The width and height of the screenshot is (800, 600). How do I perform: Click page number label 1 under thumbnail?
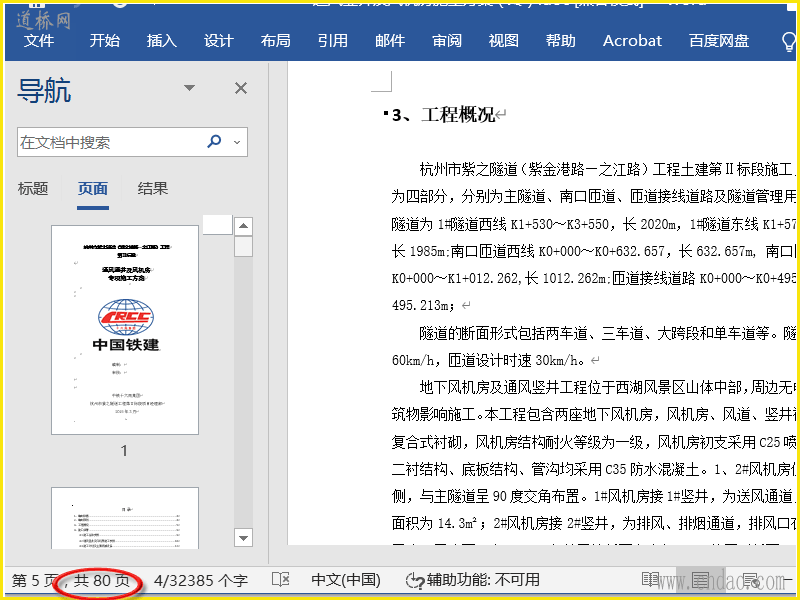pyautogui.click(x=124, y=451)
